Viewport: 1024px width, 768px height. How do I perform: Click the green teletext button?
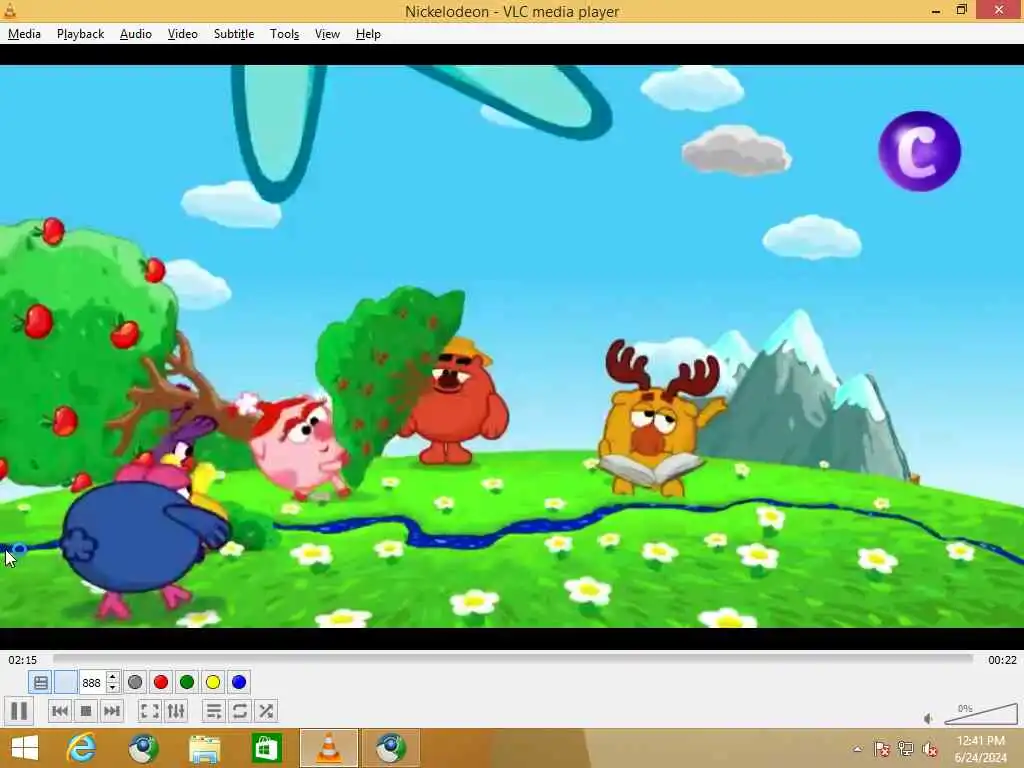point(187,682)
